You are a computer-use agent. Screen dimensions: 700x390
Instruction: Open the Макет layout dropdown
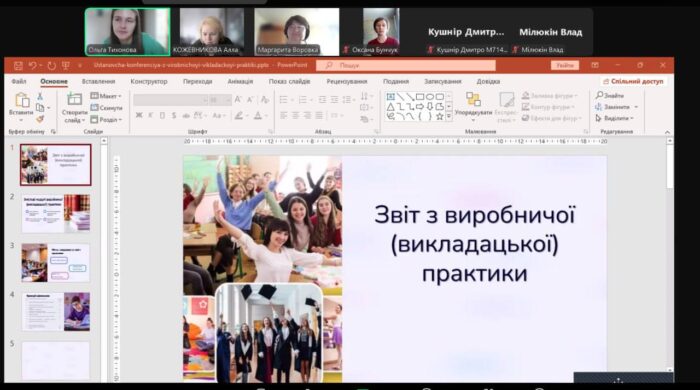click(x=106, y=96)
